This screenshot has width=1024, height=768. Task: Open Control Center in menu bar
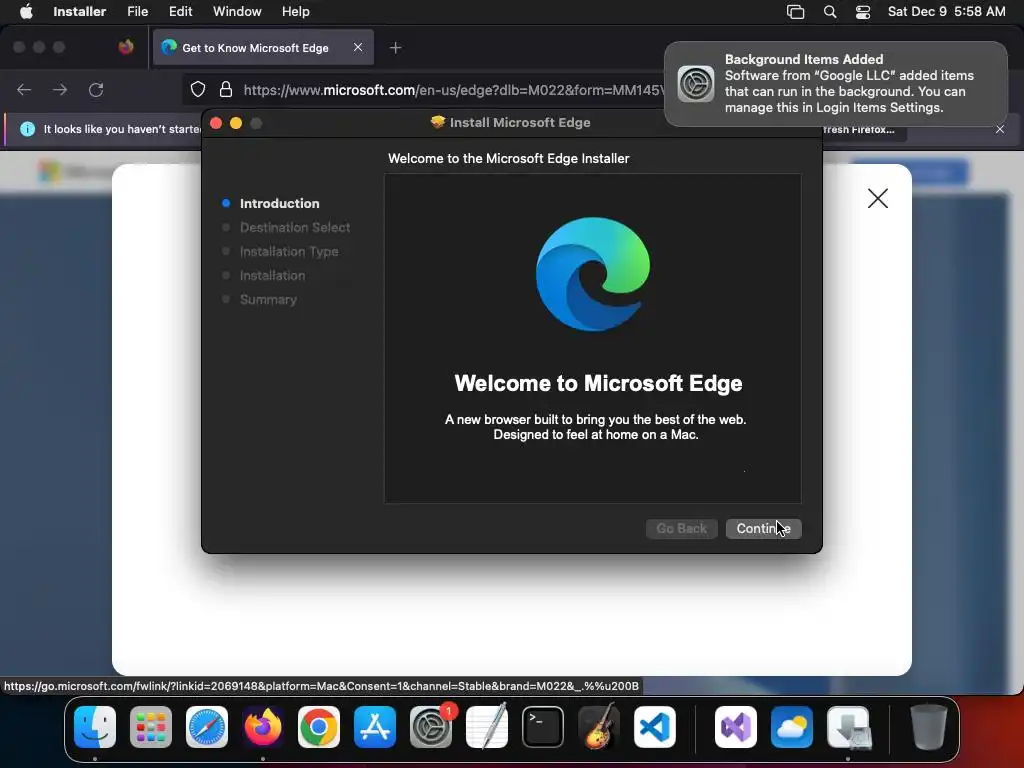863,12
